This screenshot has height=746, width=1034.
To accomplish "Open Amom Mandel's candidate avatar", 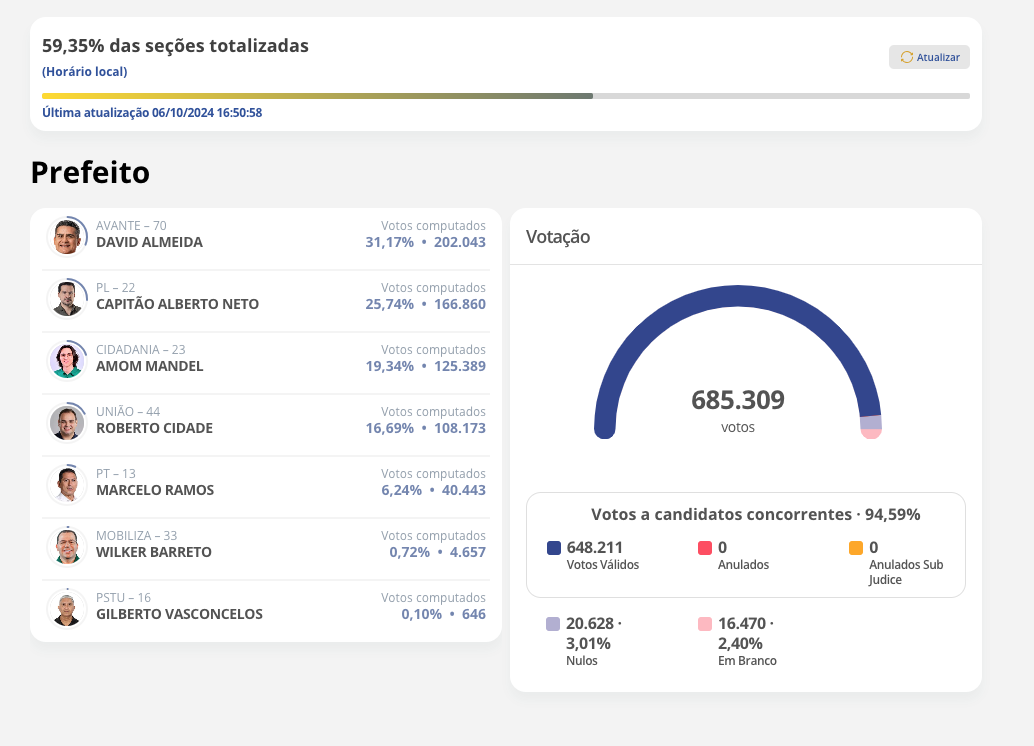I will (67, 360).
